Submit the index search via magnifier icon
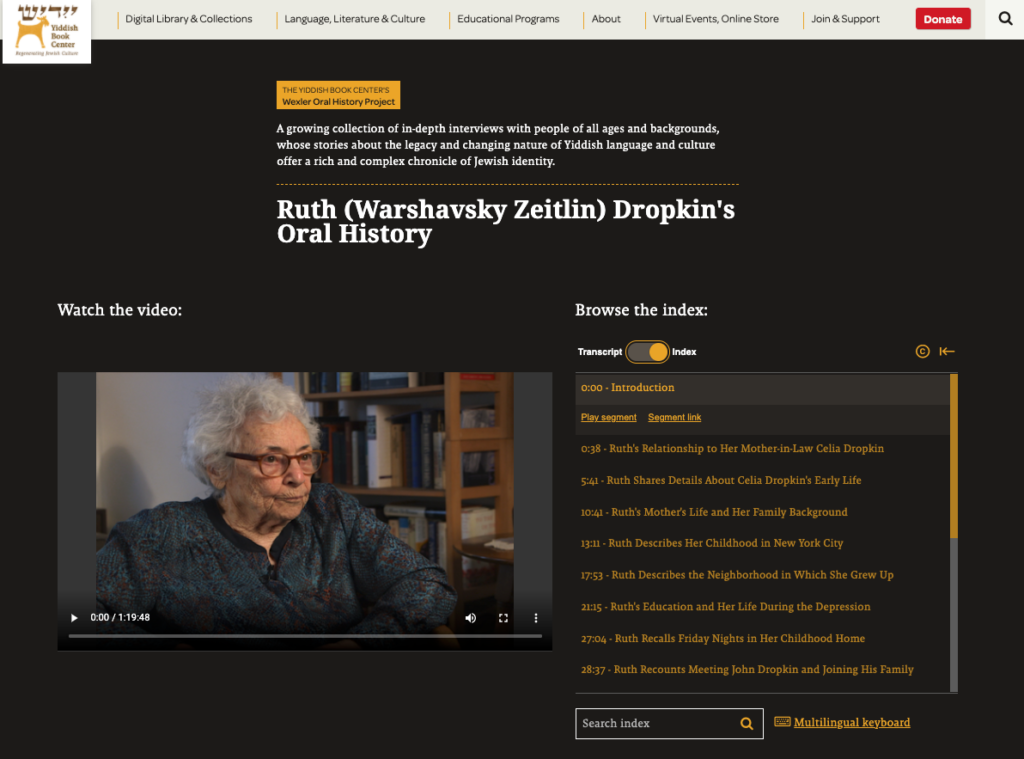Viewport: 1024px width, 759px height. click(x=746, y=723)
